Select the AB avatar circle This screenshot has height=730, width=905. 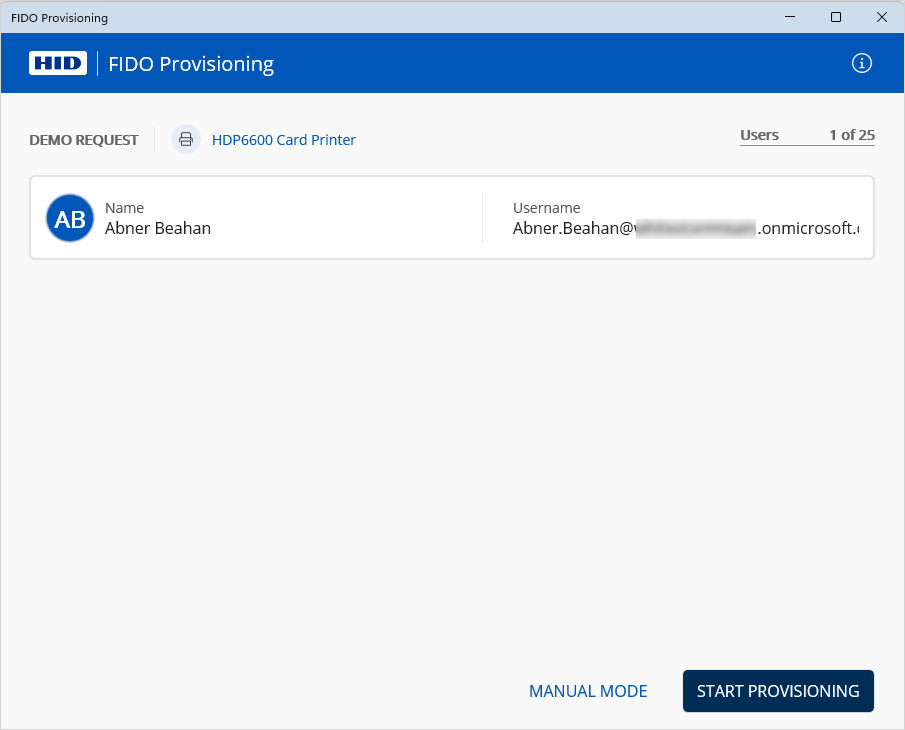point(70,218)
